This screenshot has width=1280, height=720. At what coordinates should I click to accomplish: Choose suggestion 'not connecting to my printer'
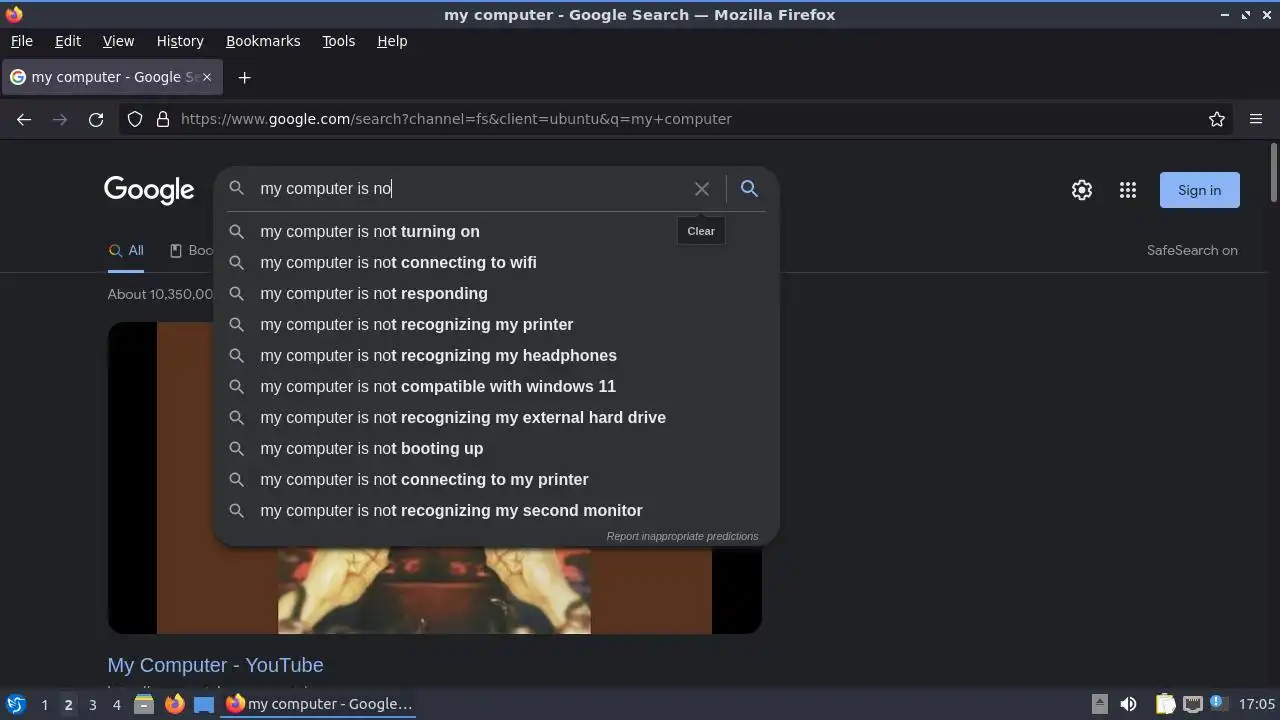tap(497, 479)
